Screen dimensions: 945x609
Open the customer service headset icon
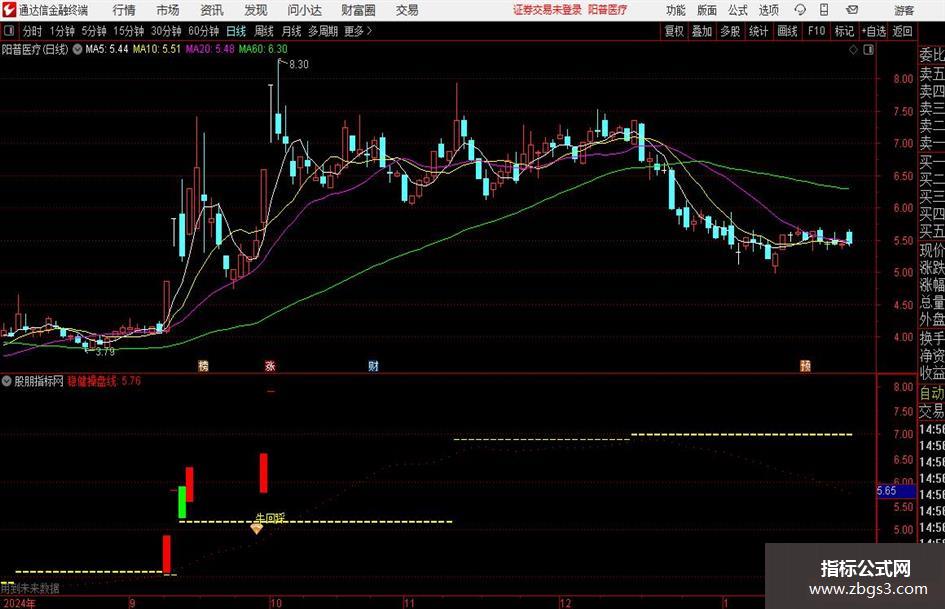[x=800, y=10]
